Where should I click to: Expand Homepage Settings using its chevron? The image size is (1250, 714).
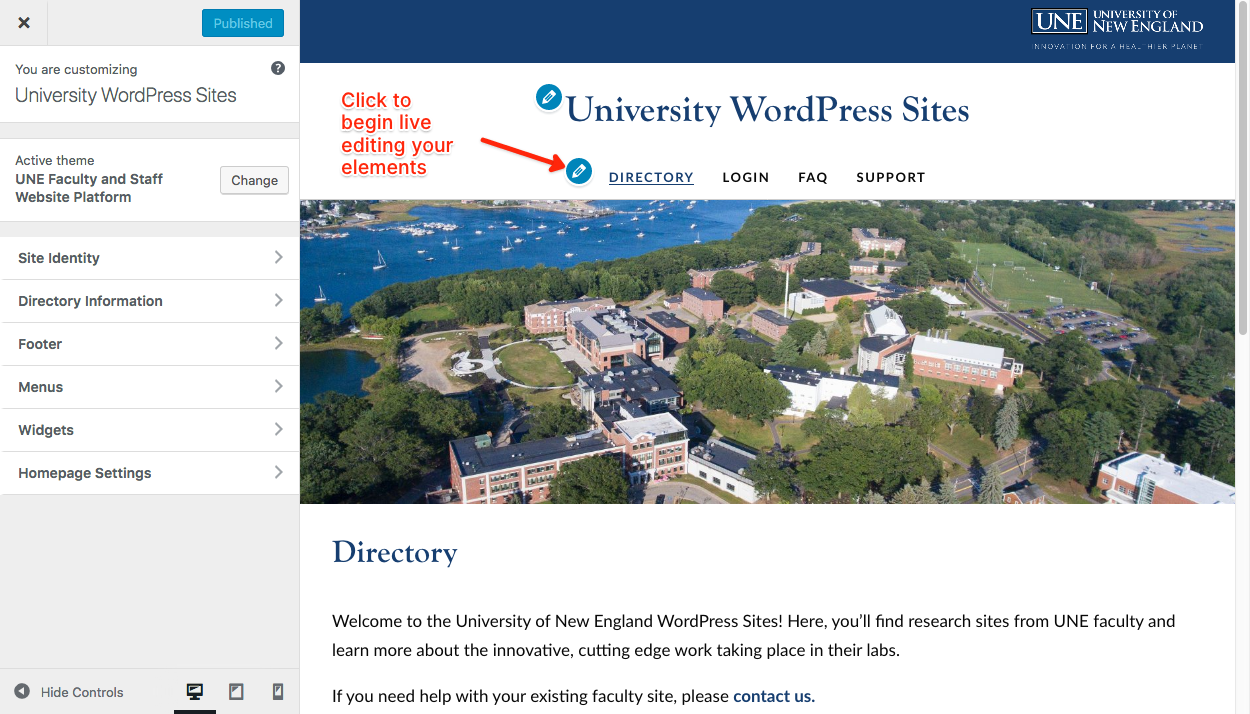(x=278, y=472)
